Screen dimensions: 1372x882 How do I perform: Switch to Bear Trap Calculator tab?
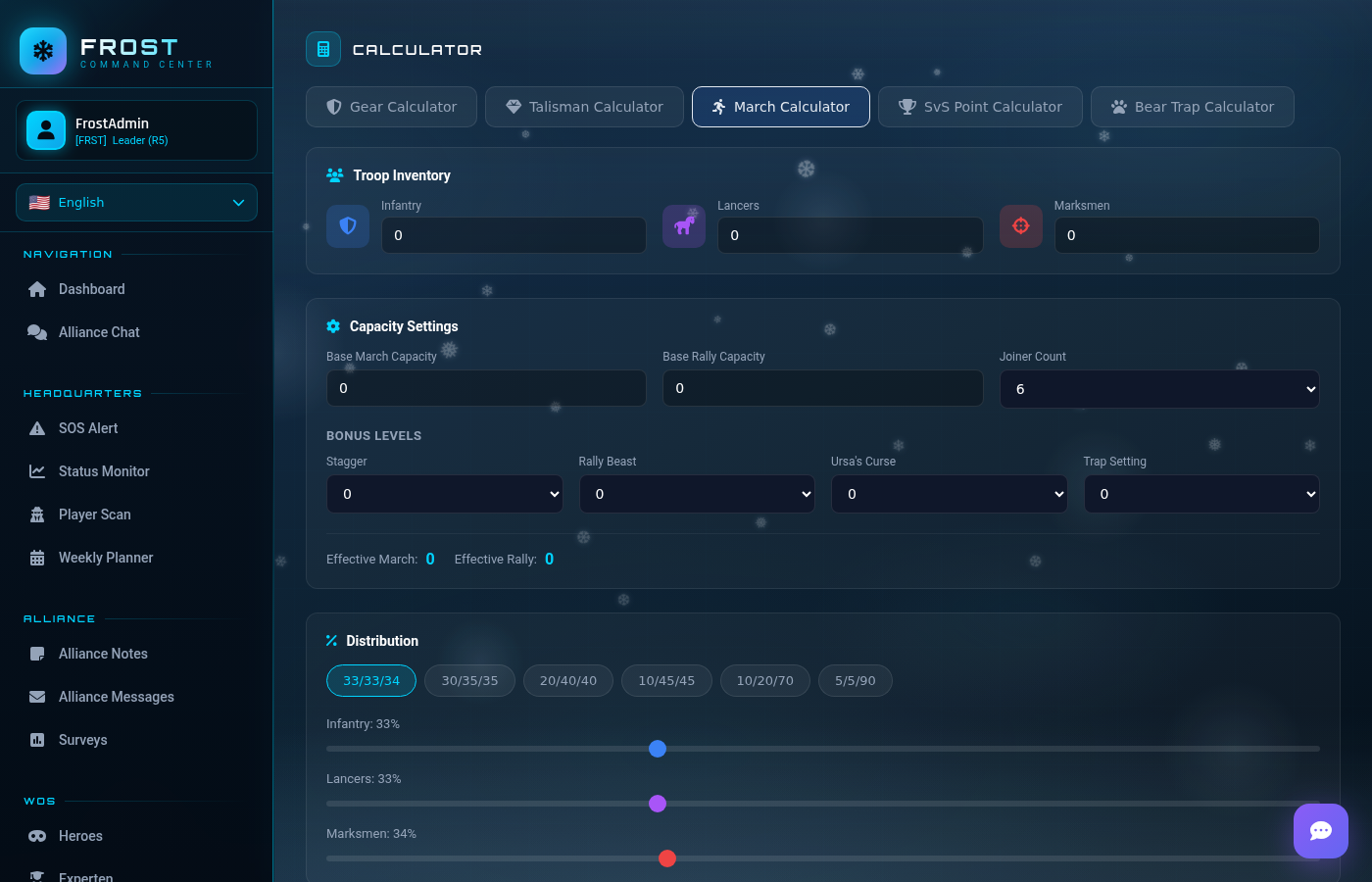1192,107
